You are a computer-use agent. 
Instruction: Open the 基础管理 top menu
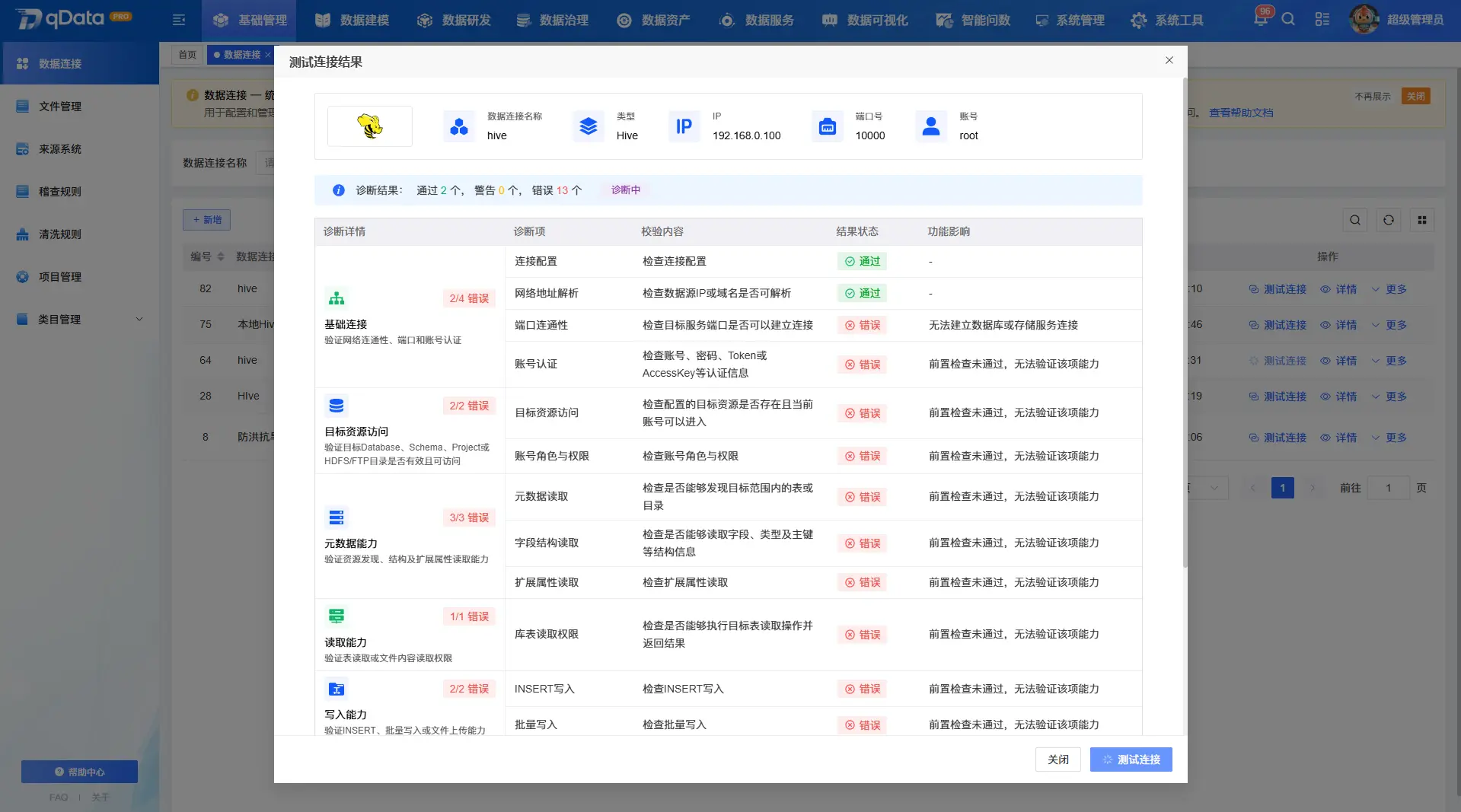point(250,21)
